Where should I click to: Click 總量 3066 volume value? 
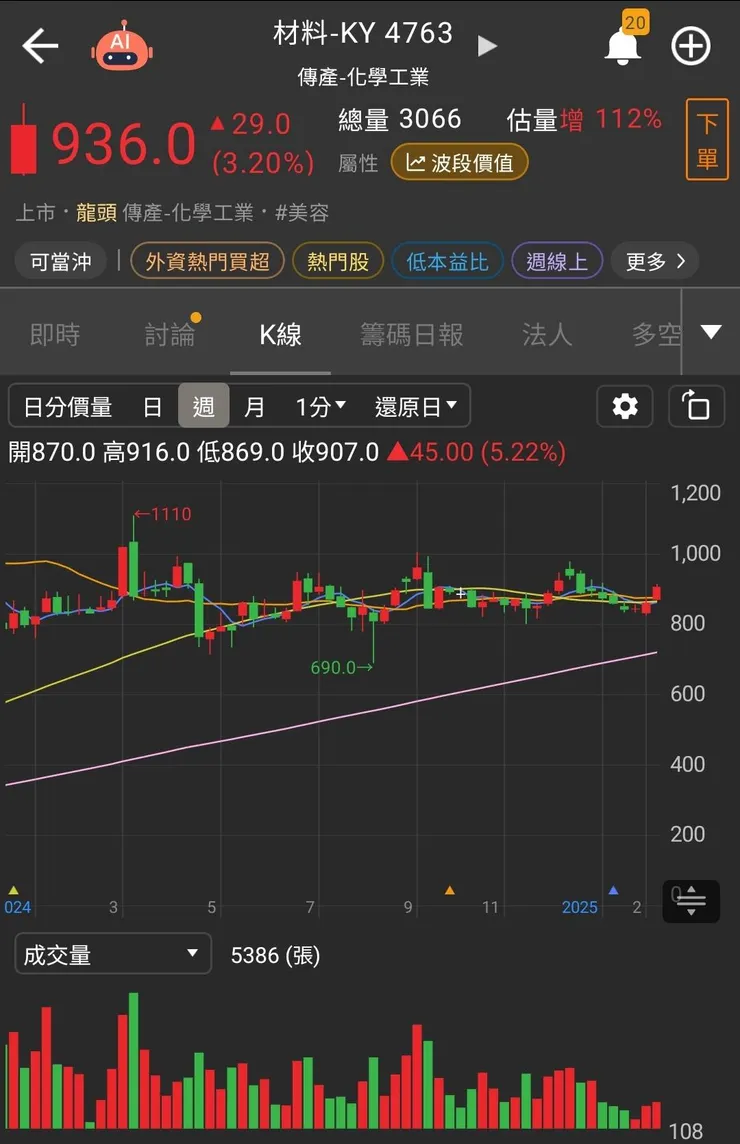point(400,119)
